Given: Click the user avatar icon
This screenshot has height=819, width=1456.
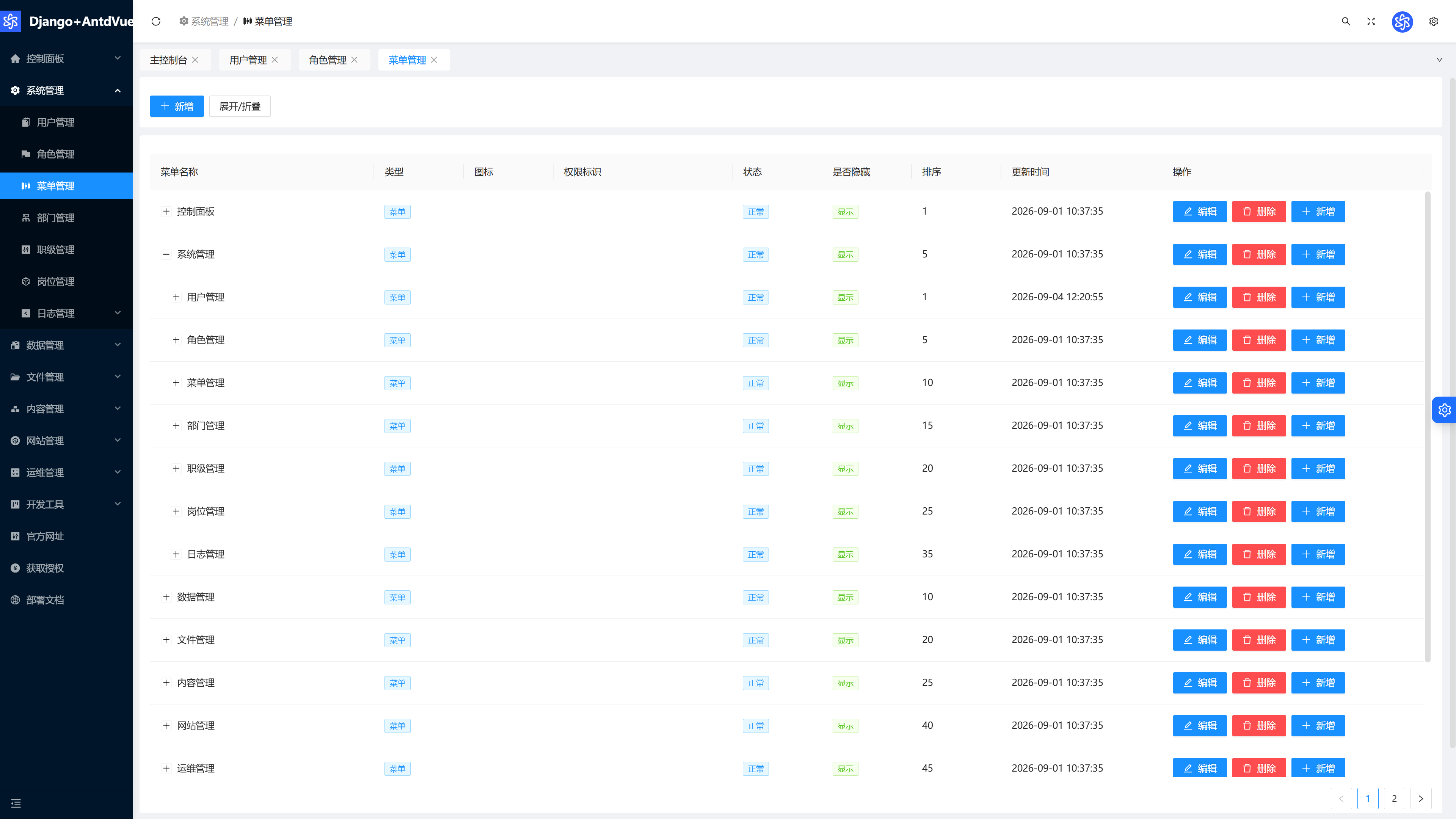Looking at the screenshot, I should 1402,22.
